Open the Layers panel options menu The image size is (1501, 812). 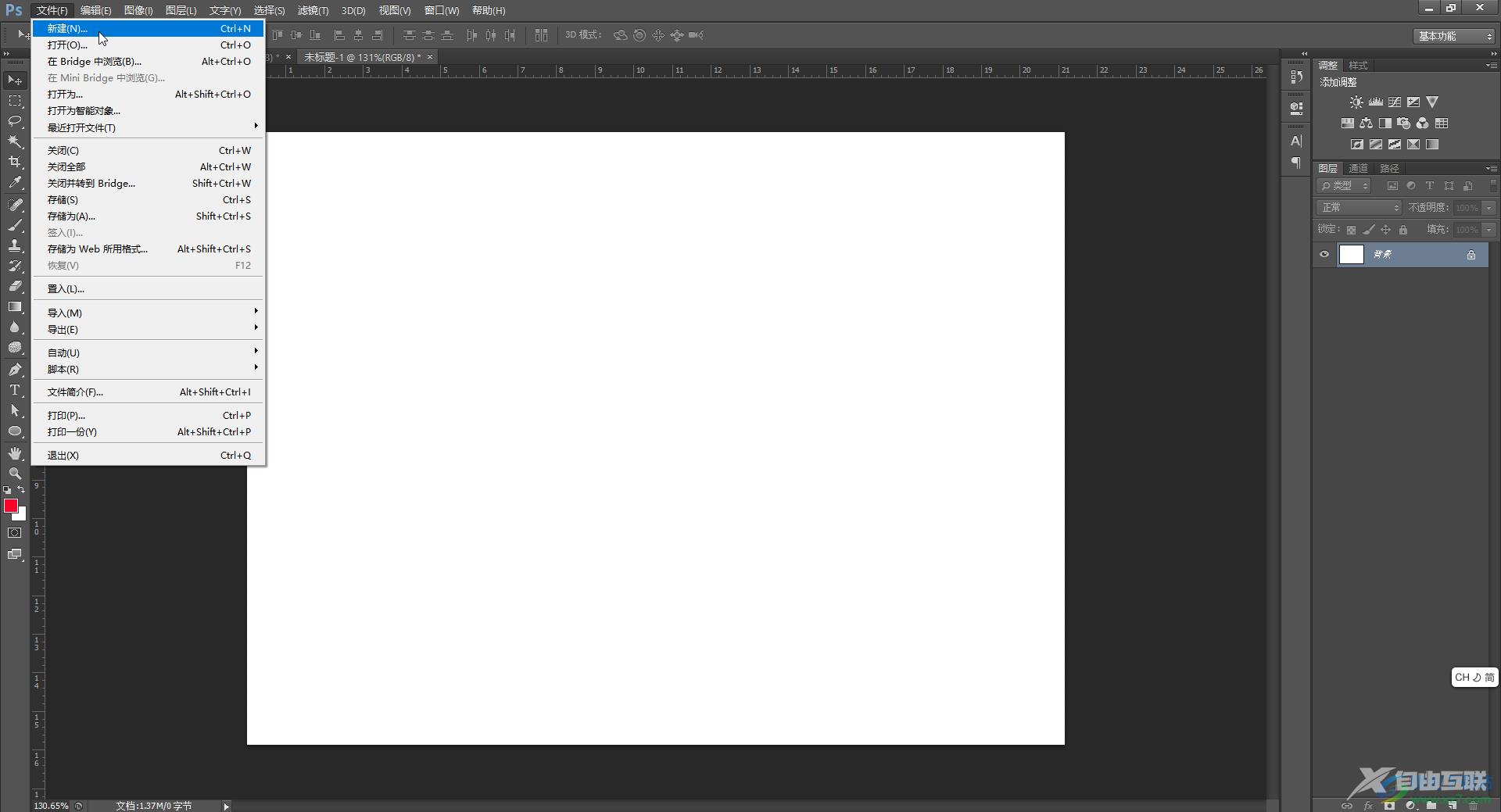[1491, 168]
